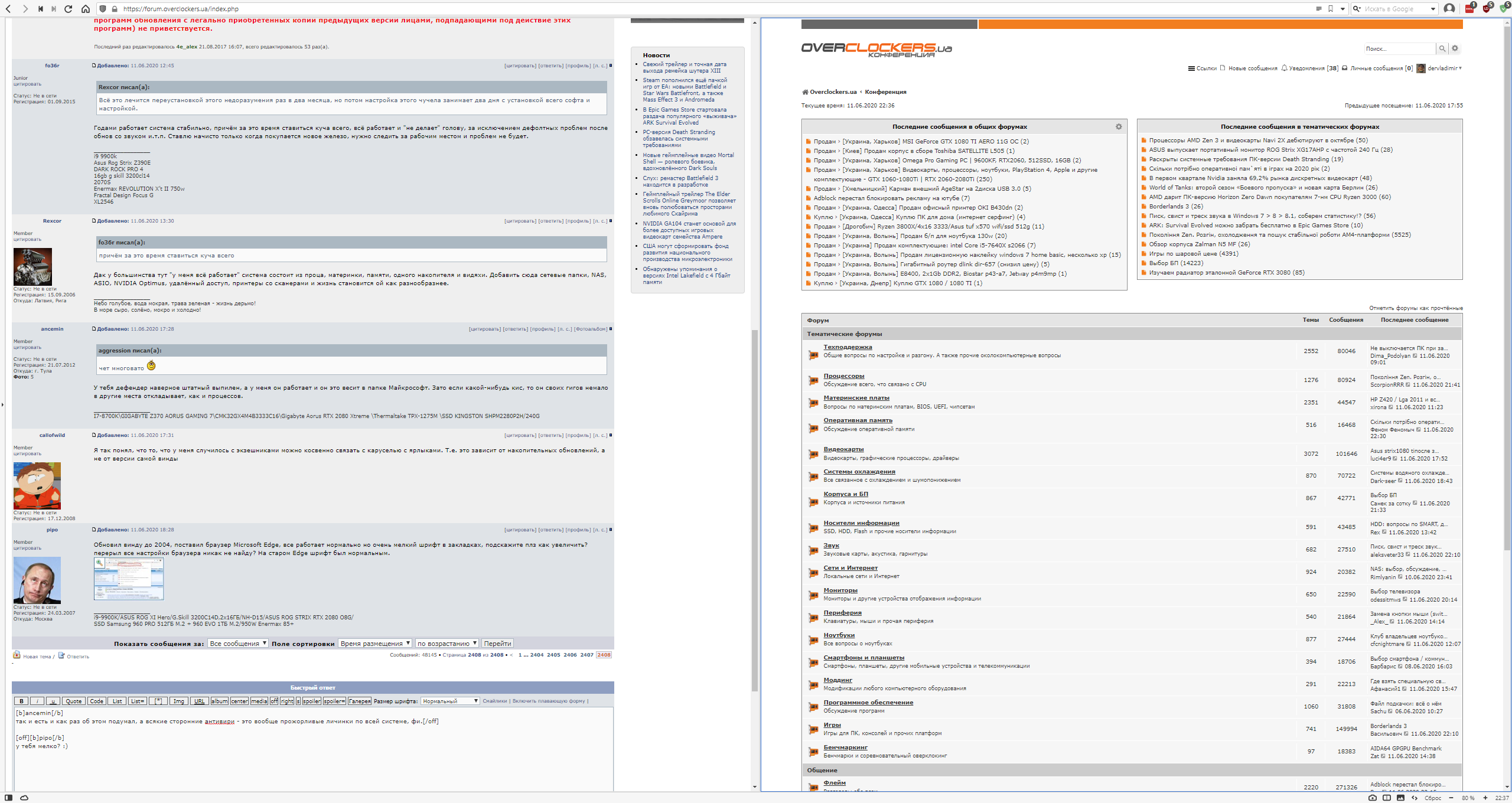
Task: Capture page with camera icon in status bar
Action: pyautogui.click(x=1373, y=798)
